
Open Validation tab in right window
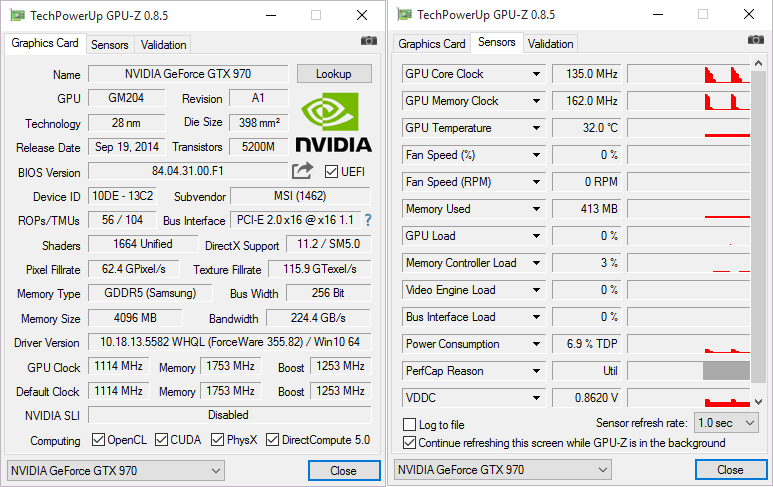pyautogui.click(x=550, y=44)
